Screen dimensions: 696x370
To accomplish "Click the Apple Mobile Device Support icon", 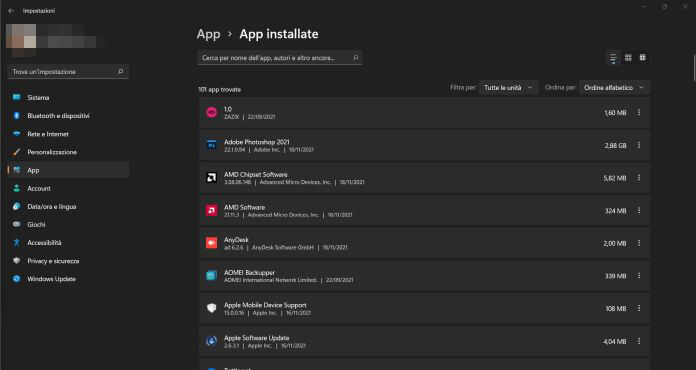I will tap(211, 308).
